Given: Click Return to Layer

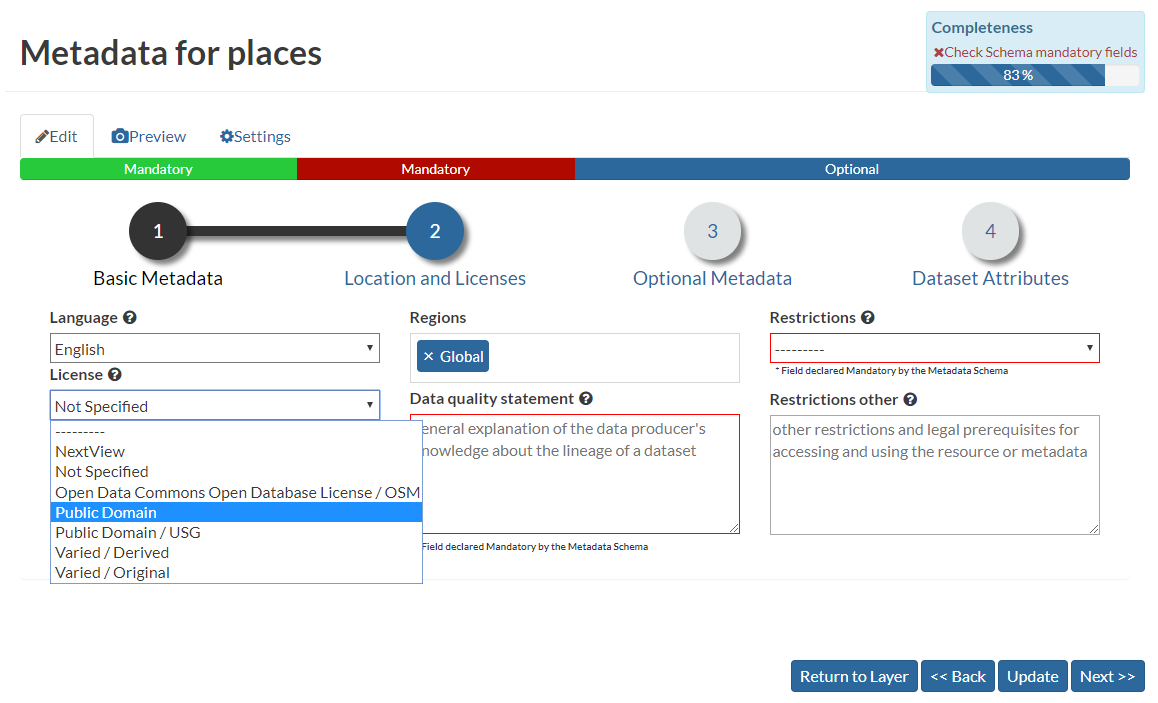Looking at the screenshot, I should 854,676.
